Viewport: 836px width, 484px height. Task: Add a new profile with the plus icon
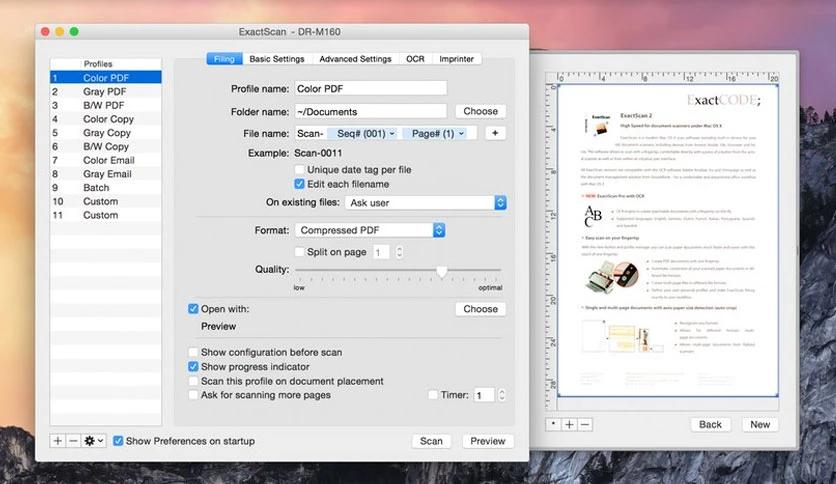pyautogui.click(x=58, y=441)
